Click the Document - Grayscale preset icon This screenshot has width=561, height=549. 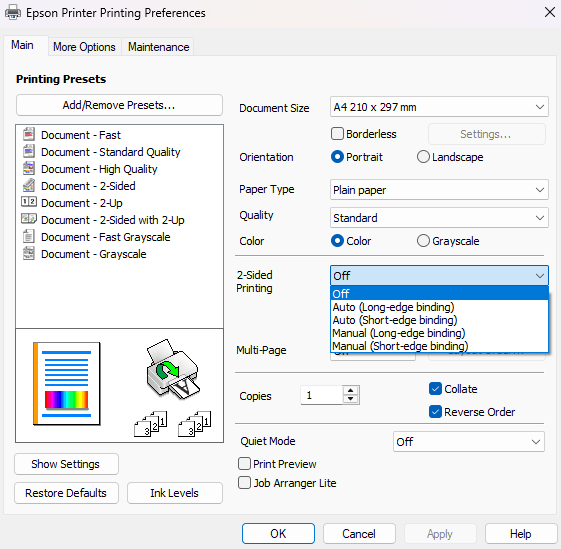(29, 253)
